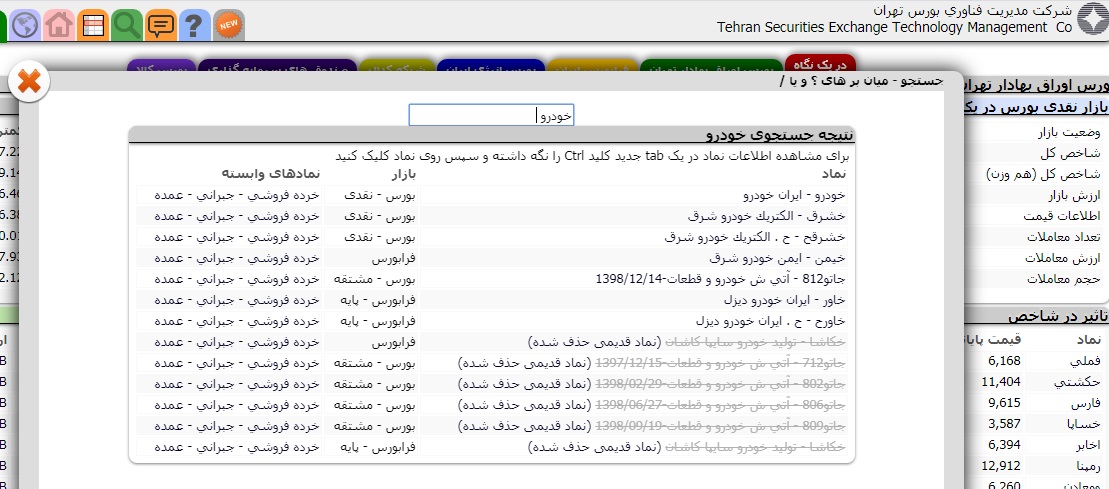Click price 9,615 in the فارس row

click(x=1004, y=403)
